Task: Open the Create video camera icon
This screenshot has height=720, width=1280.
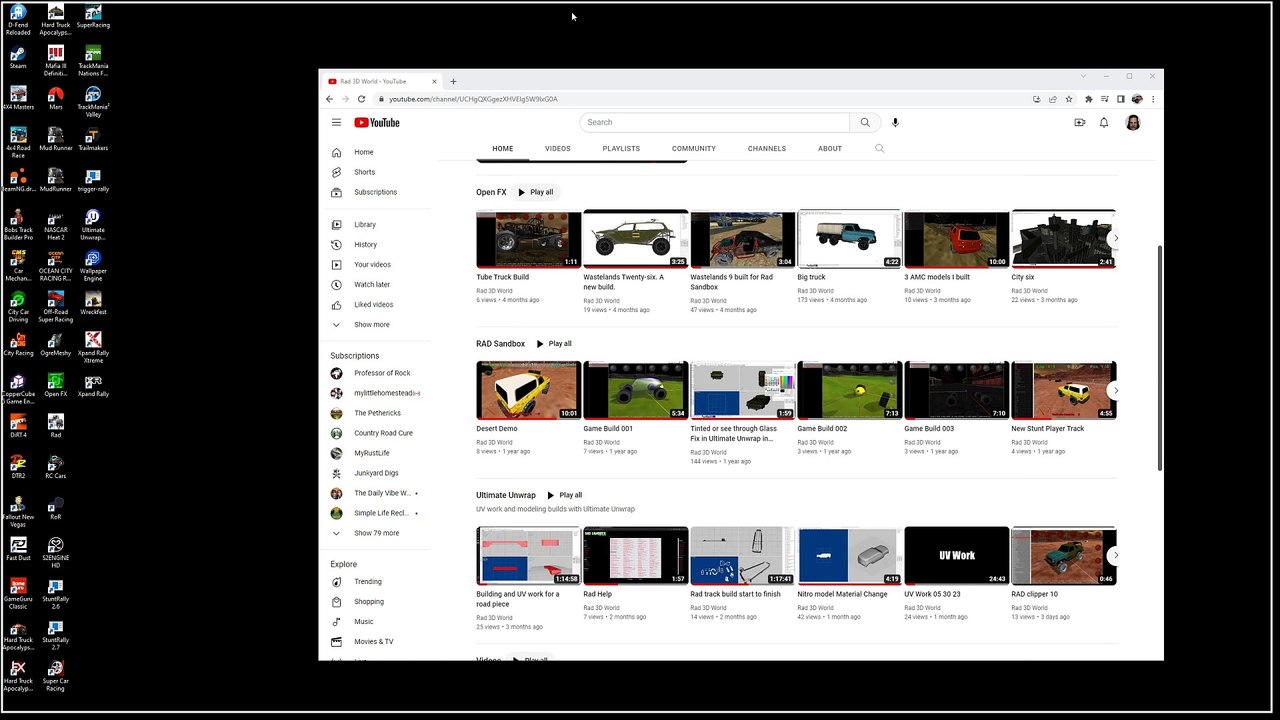Action: pos(1079,122)
